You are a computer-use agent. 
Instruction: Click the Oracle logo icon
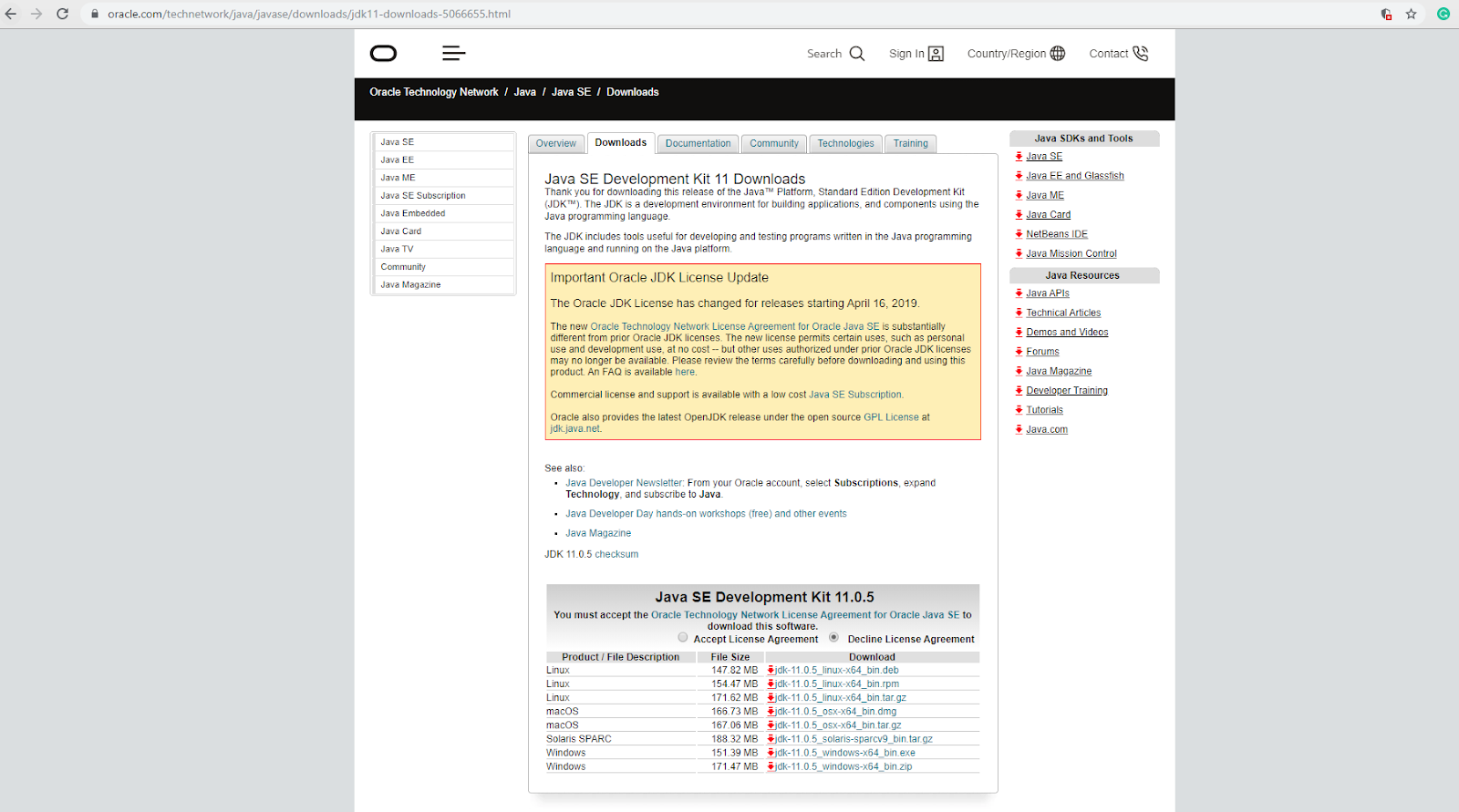tap(383, 54)
